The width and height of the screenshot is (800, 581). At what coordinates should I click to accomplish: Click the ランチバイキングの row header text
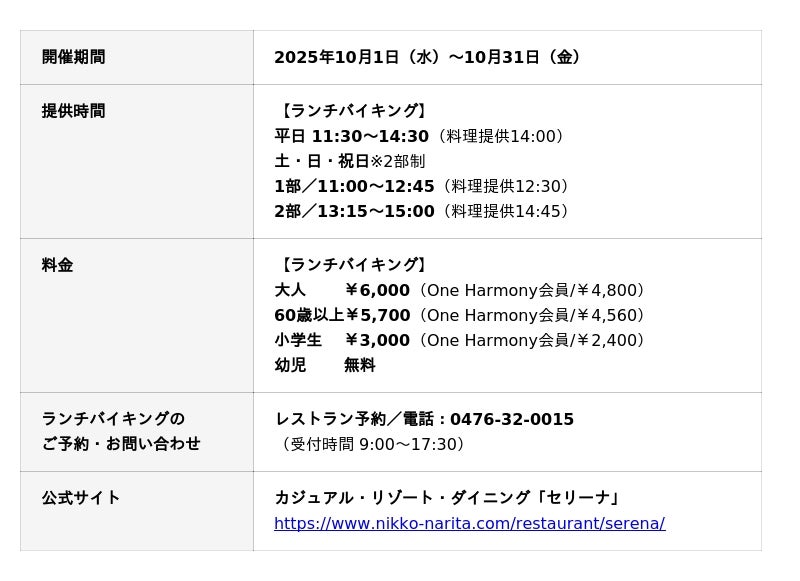click(x=113, y=419)
